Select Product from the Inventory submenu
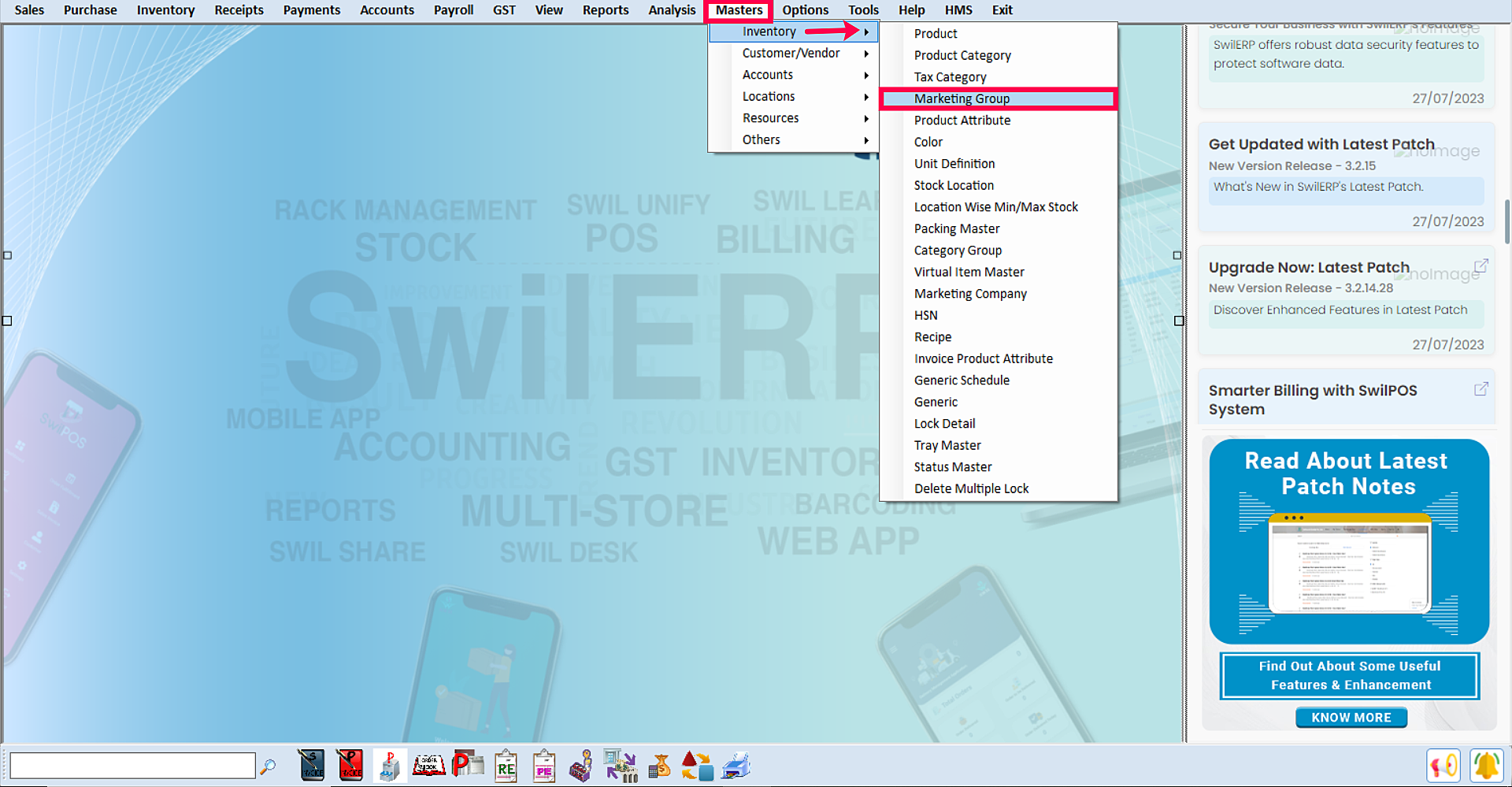 click(x=998, y=34)
